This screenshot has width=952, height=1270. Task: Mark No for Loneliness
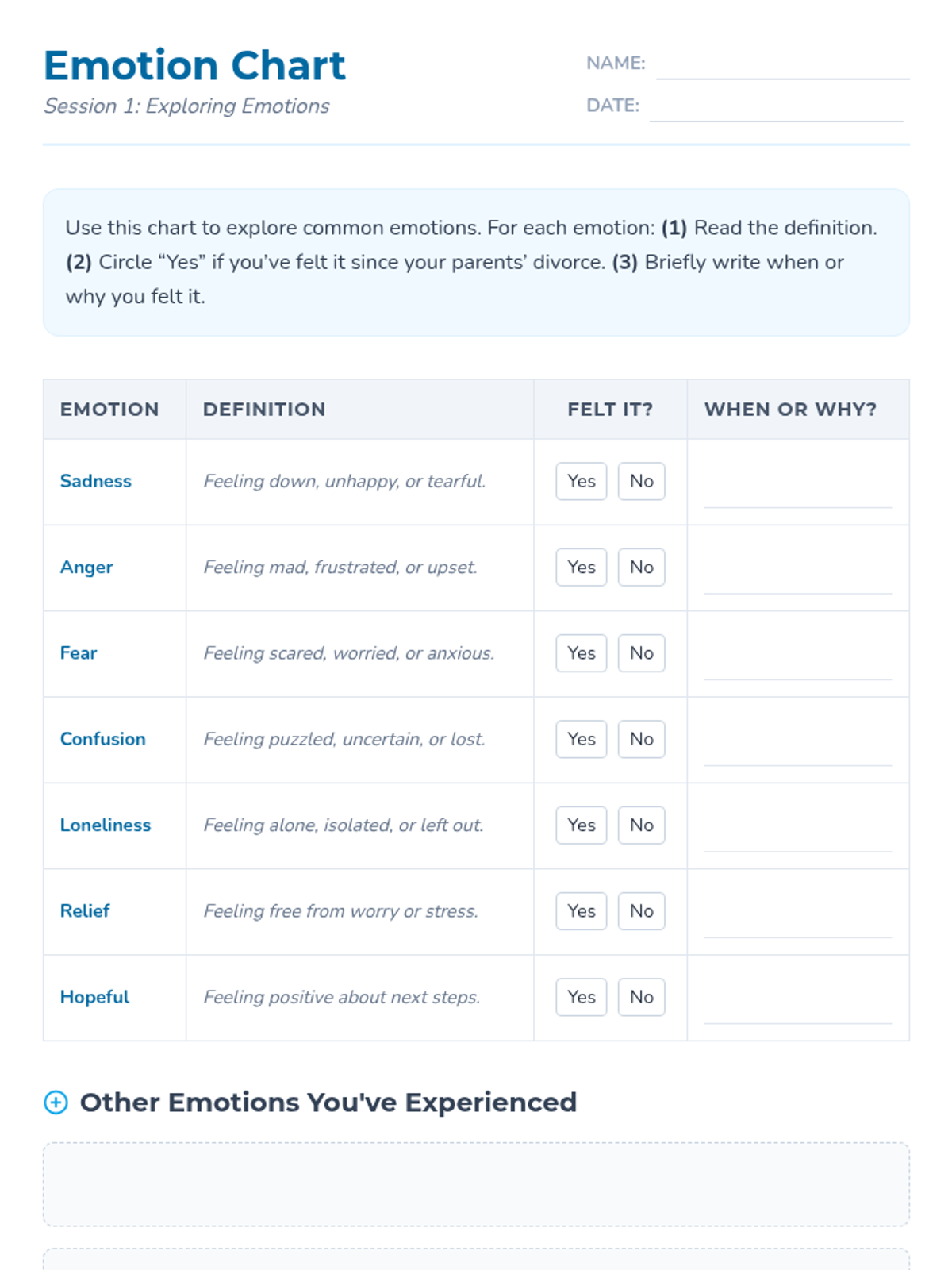[x=641, y=825]
